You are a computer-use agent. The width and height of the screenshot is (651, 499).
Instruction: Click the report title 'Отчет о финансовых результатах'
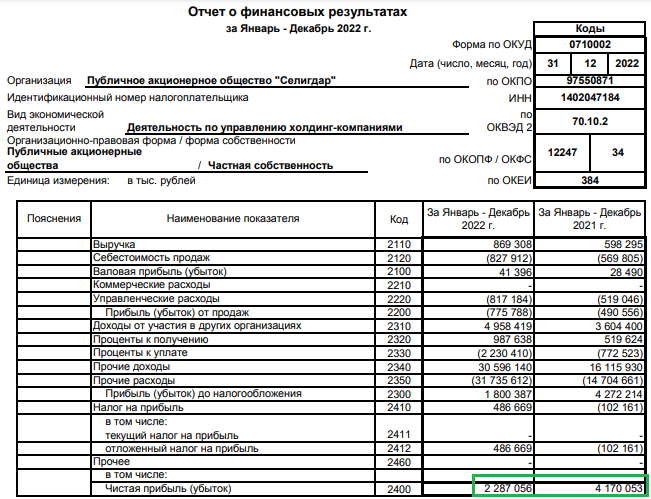click(x=297, y=12)
